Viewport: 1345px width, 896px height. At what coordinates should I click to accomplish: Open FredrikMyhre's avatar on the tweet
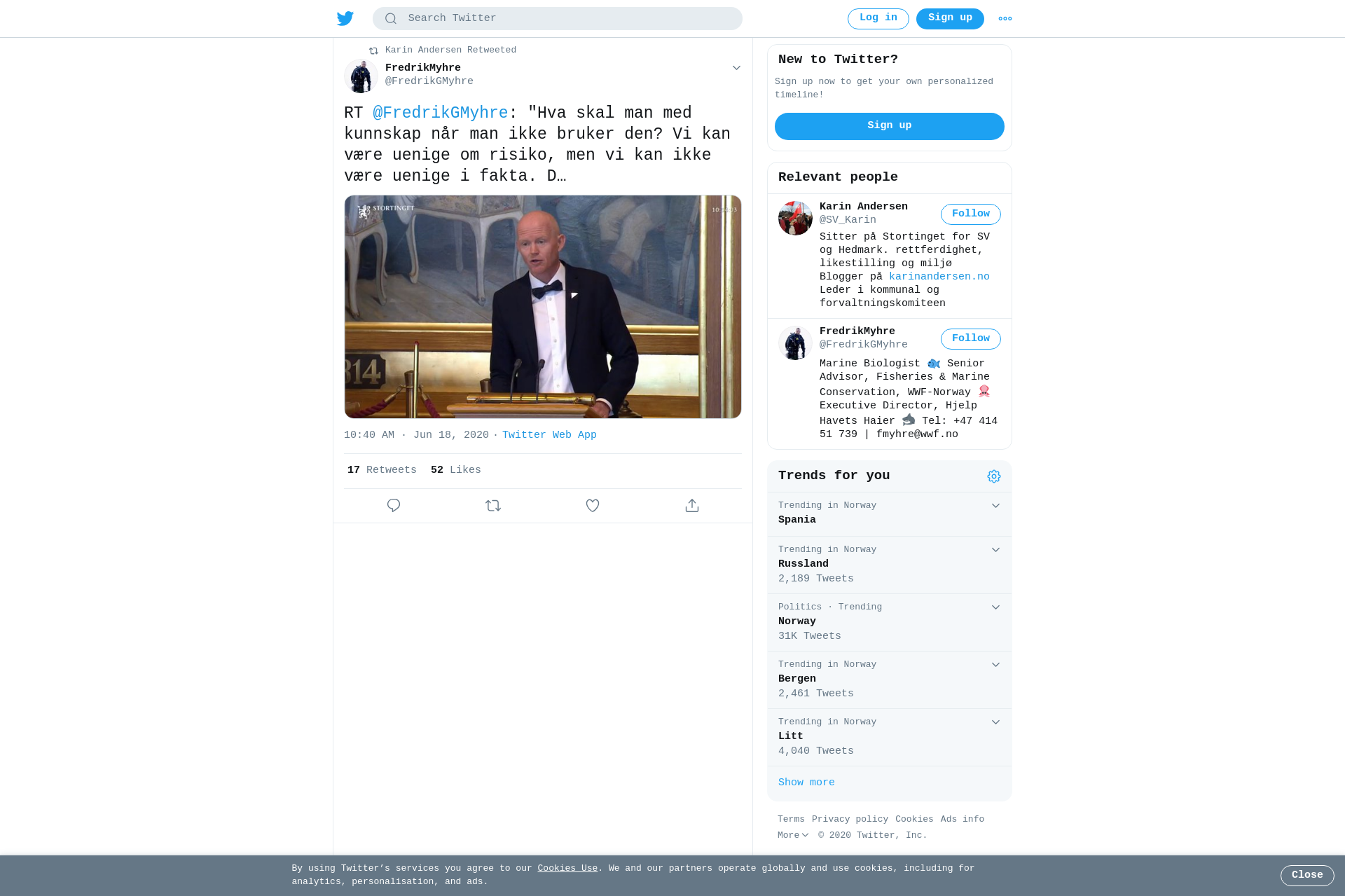[361, 76]
